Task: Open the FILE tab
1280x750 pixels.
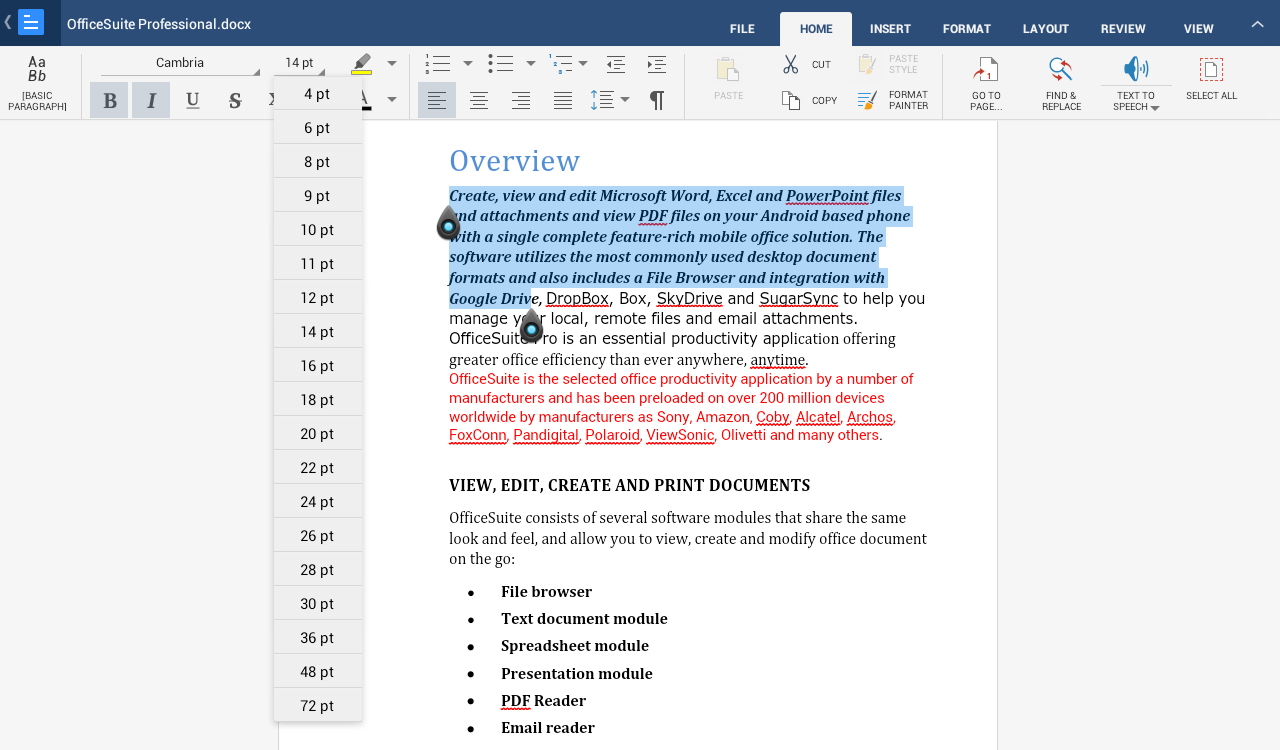Action: pyautogui.click(x=742, y=29)
